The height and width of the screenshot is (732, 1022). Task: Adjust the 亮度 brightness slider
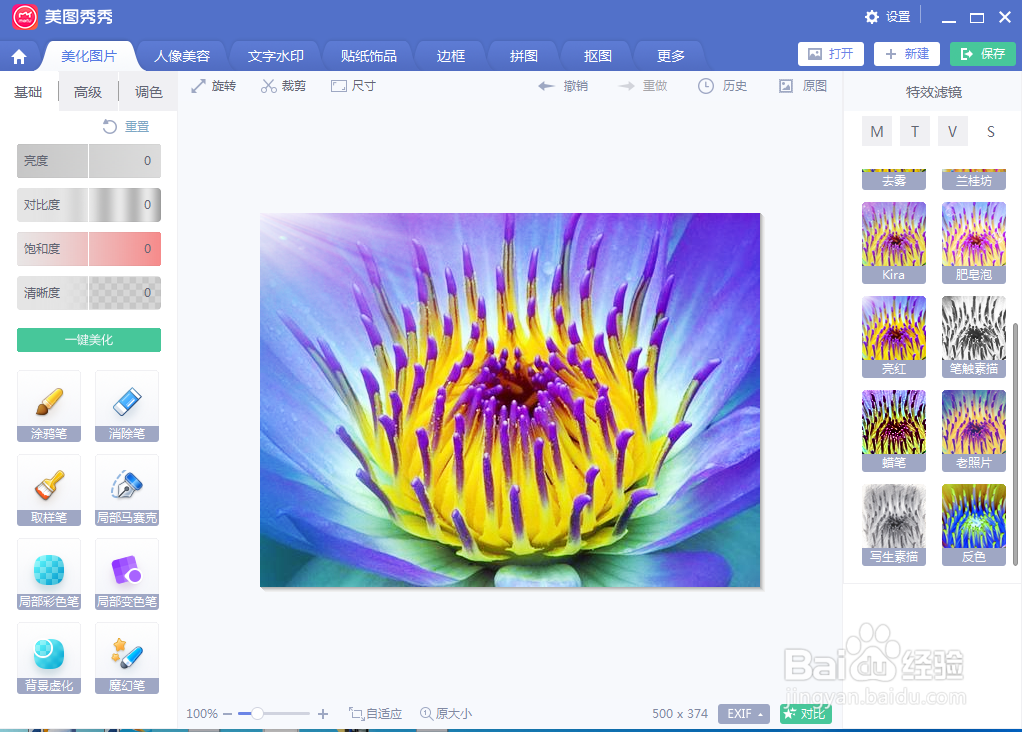click(88, 160)
